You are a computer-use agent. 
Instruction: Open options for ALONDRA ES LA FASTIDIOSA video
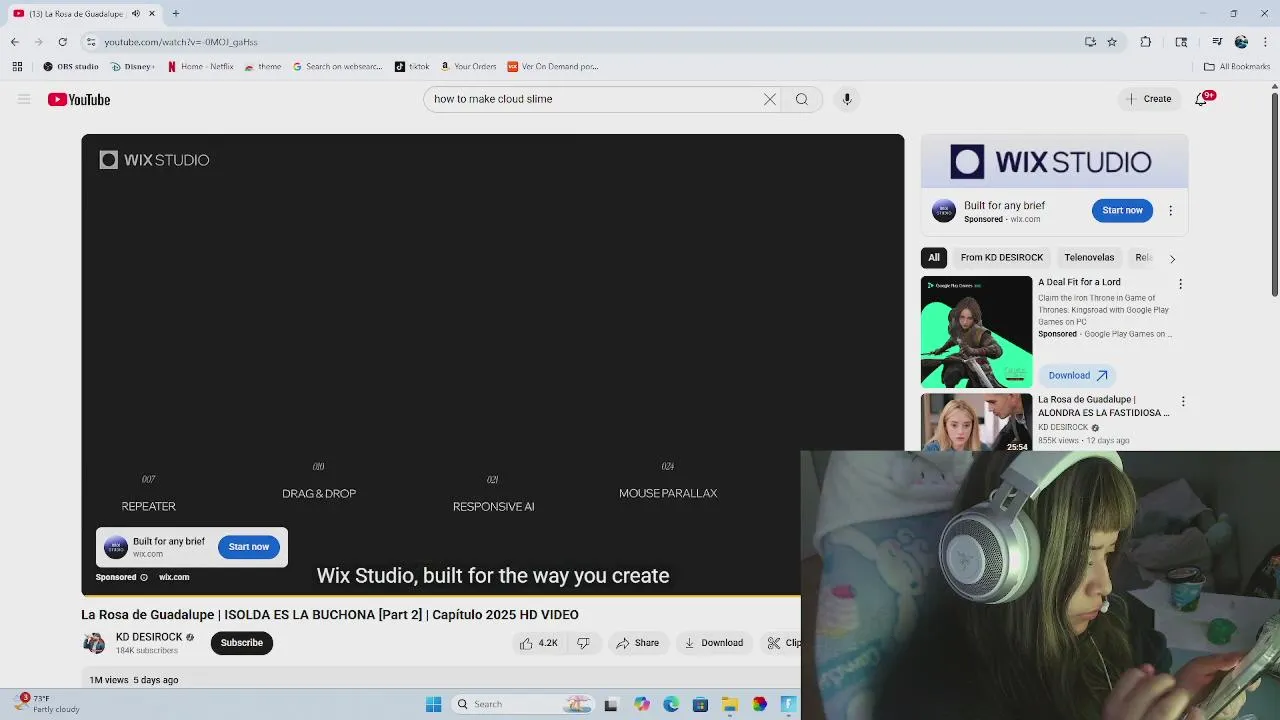pyautogui.click(x=1183, y=401)
